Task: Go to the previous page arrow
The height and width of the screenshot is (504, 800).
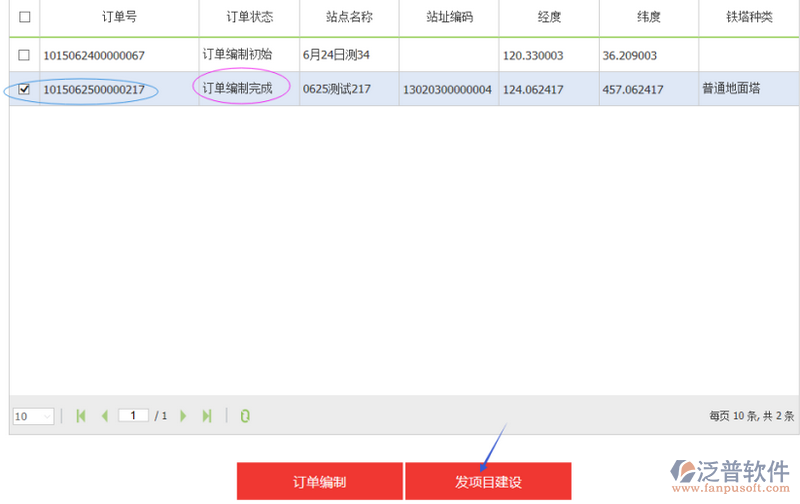Action: click(x=104, y=416)
